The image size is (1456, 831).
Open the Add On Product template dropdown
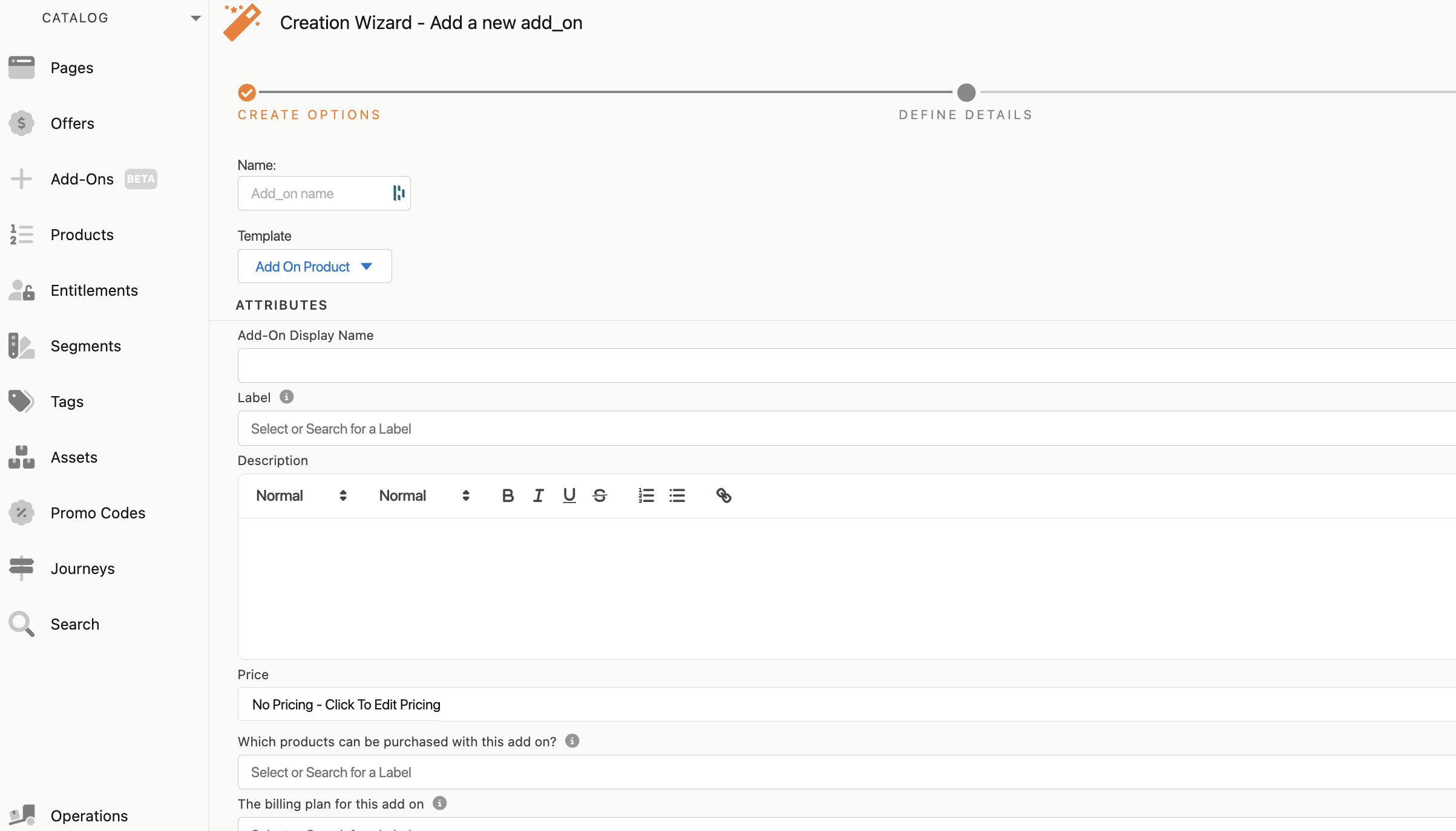[x=314, y=267]
